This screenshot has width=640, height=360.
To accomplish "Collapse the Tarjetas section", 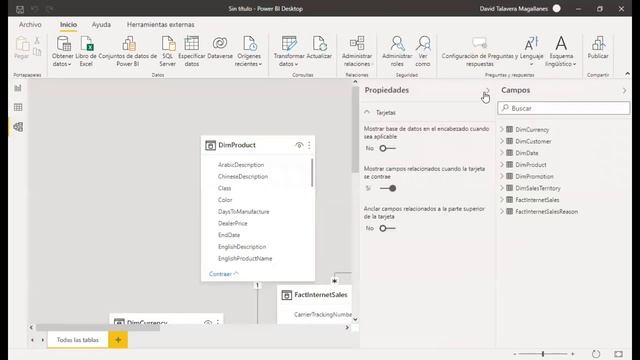I will point(367,112).
